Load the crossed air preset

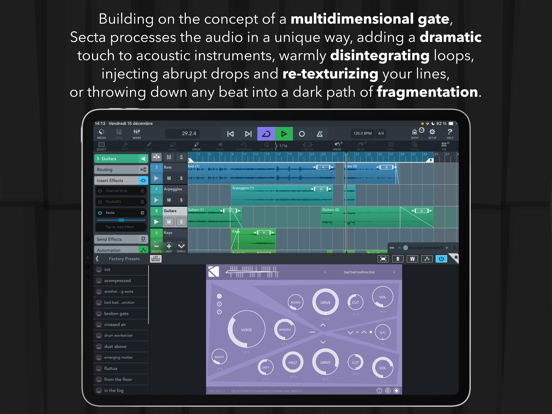pyautogui.click(x=121, y=324)
